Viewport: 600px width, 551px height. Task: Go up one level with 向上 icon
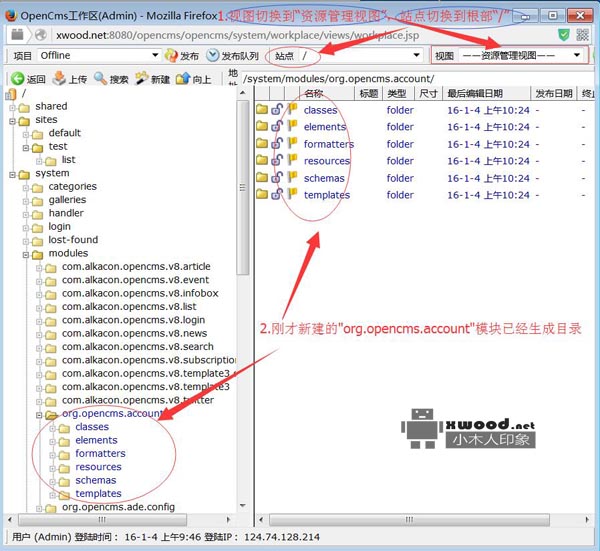click(x=183, y=78)
